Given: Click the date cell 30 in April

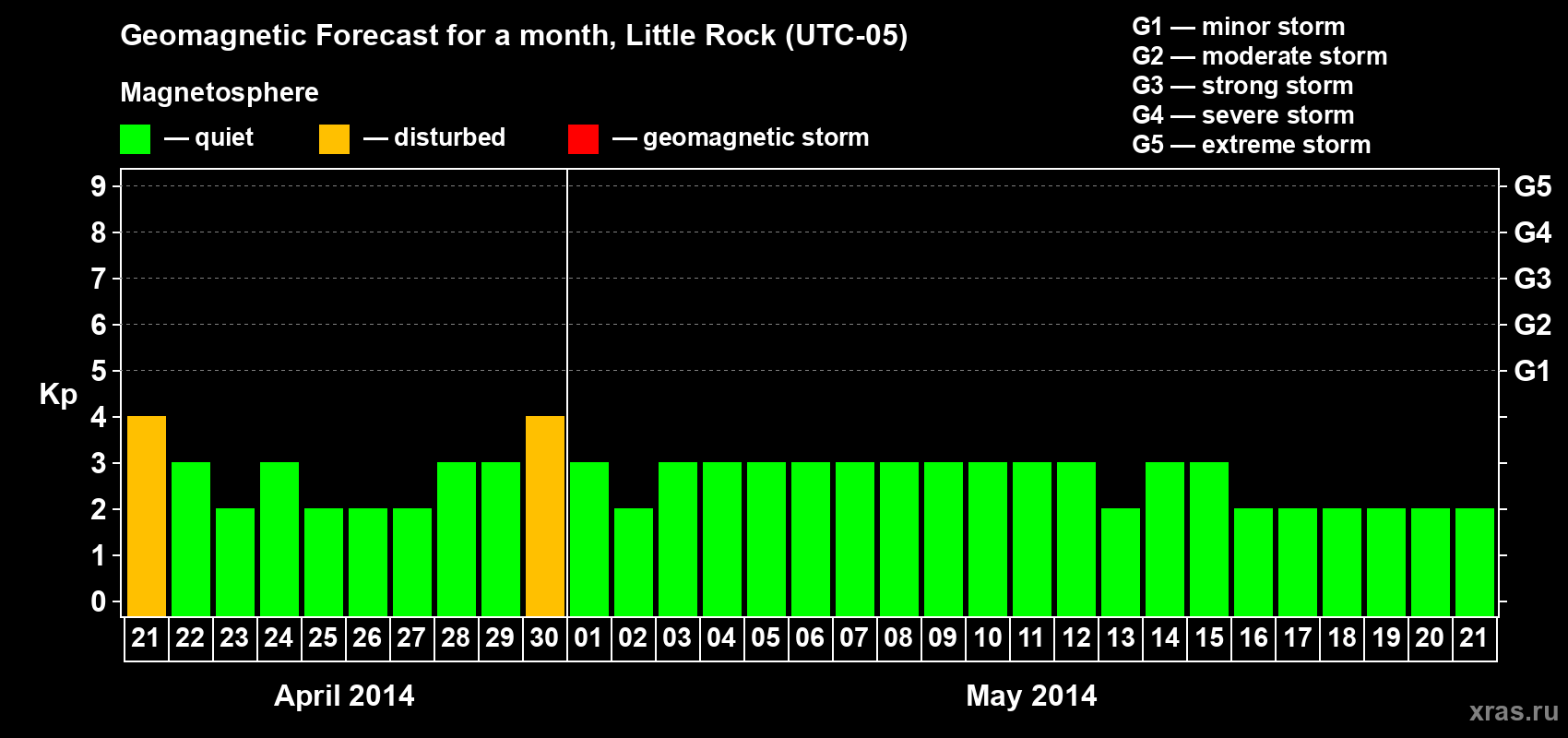Looking at the screenshot, I should click(x=544, y=638).
